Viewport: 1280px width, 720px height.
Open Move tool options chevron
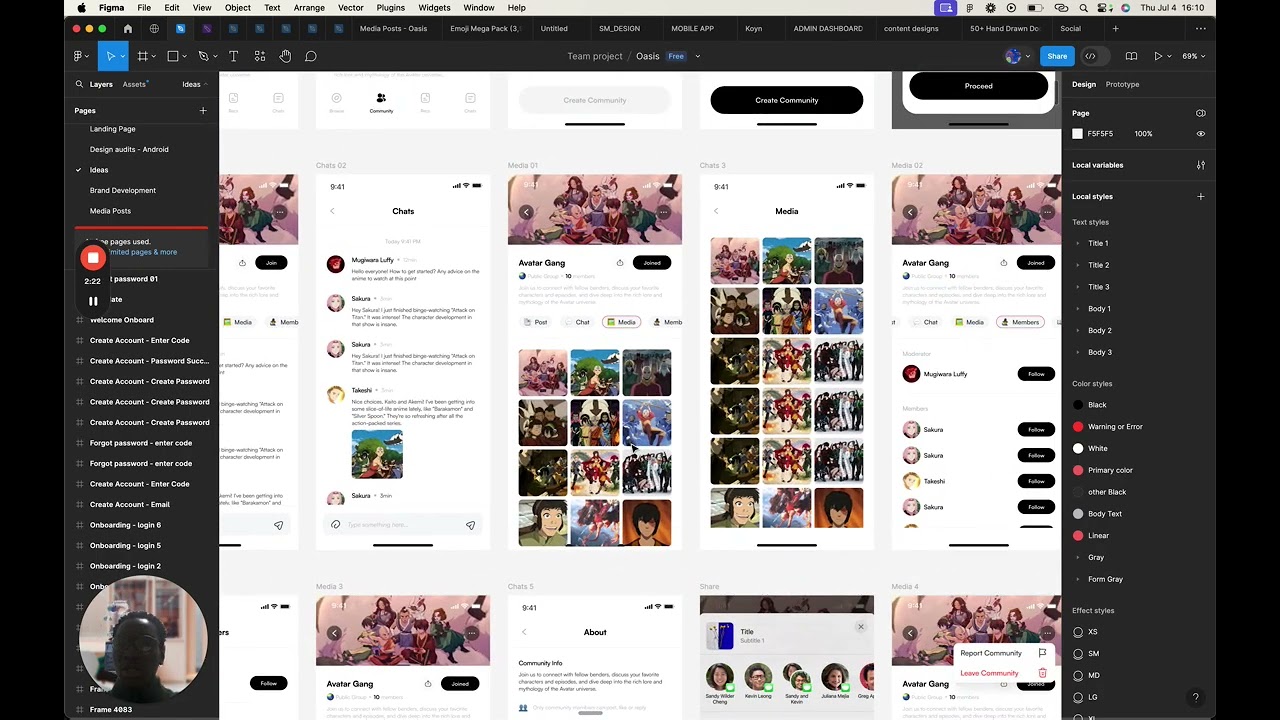(122, 56)
